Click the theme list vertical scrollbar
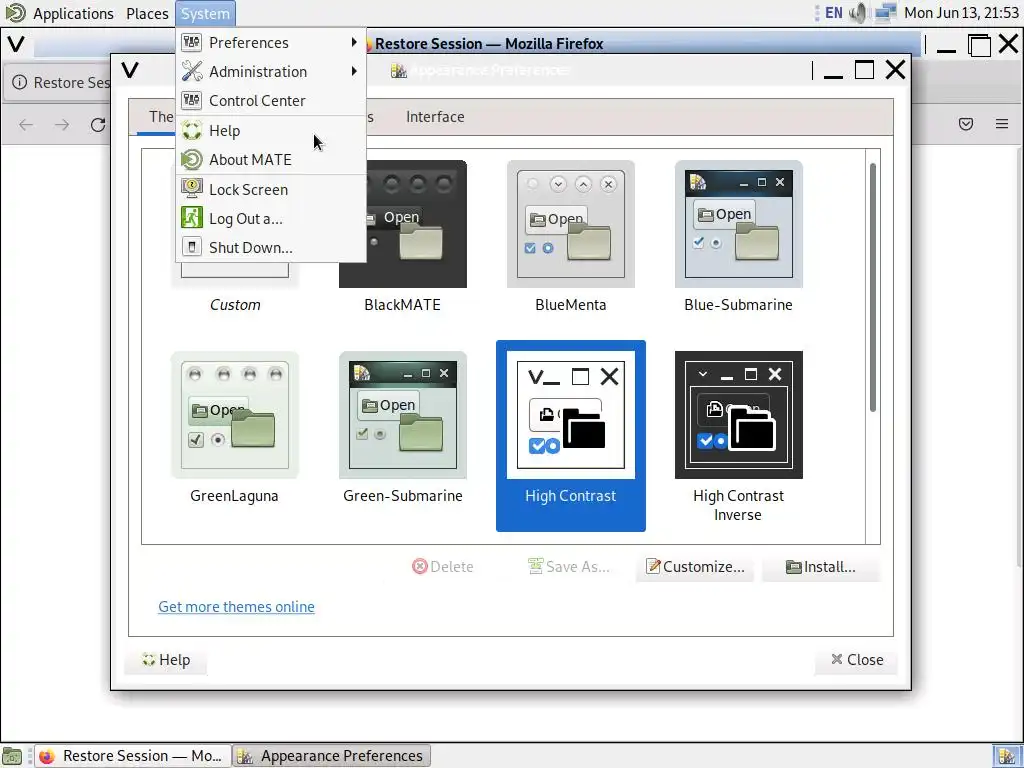 [x=872, y=287]
